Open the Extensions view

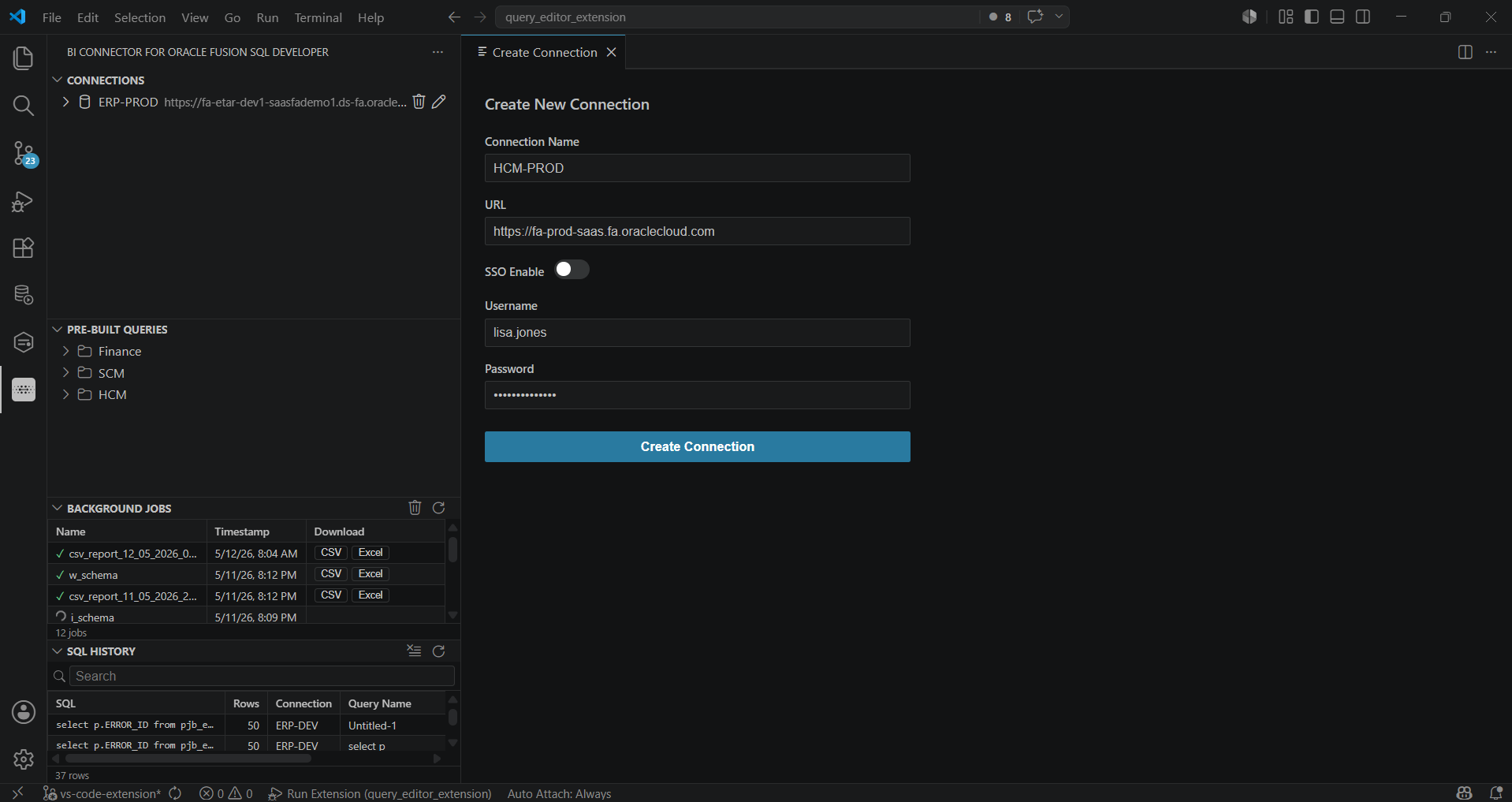click(24, 248)
